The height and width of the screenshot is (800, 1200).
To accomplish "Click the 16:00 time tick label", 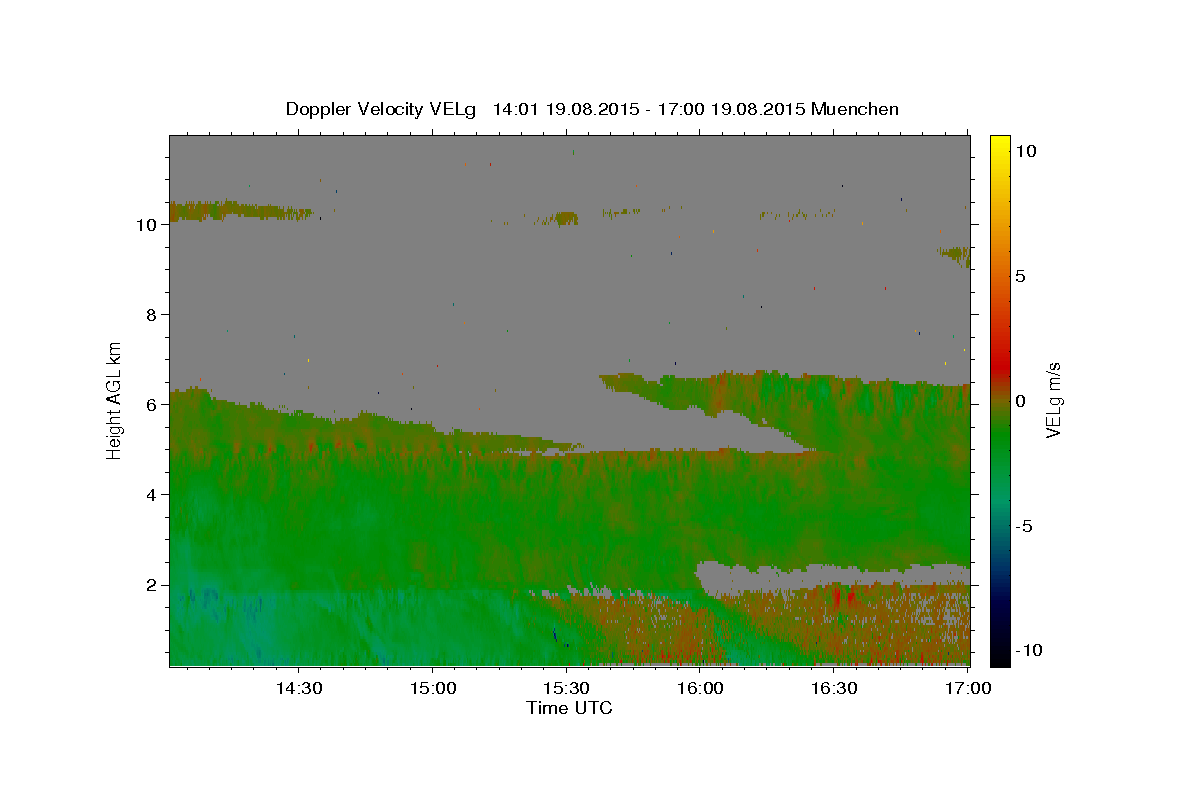I will (x=700, y=688).
